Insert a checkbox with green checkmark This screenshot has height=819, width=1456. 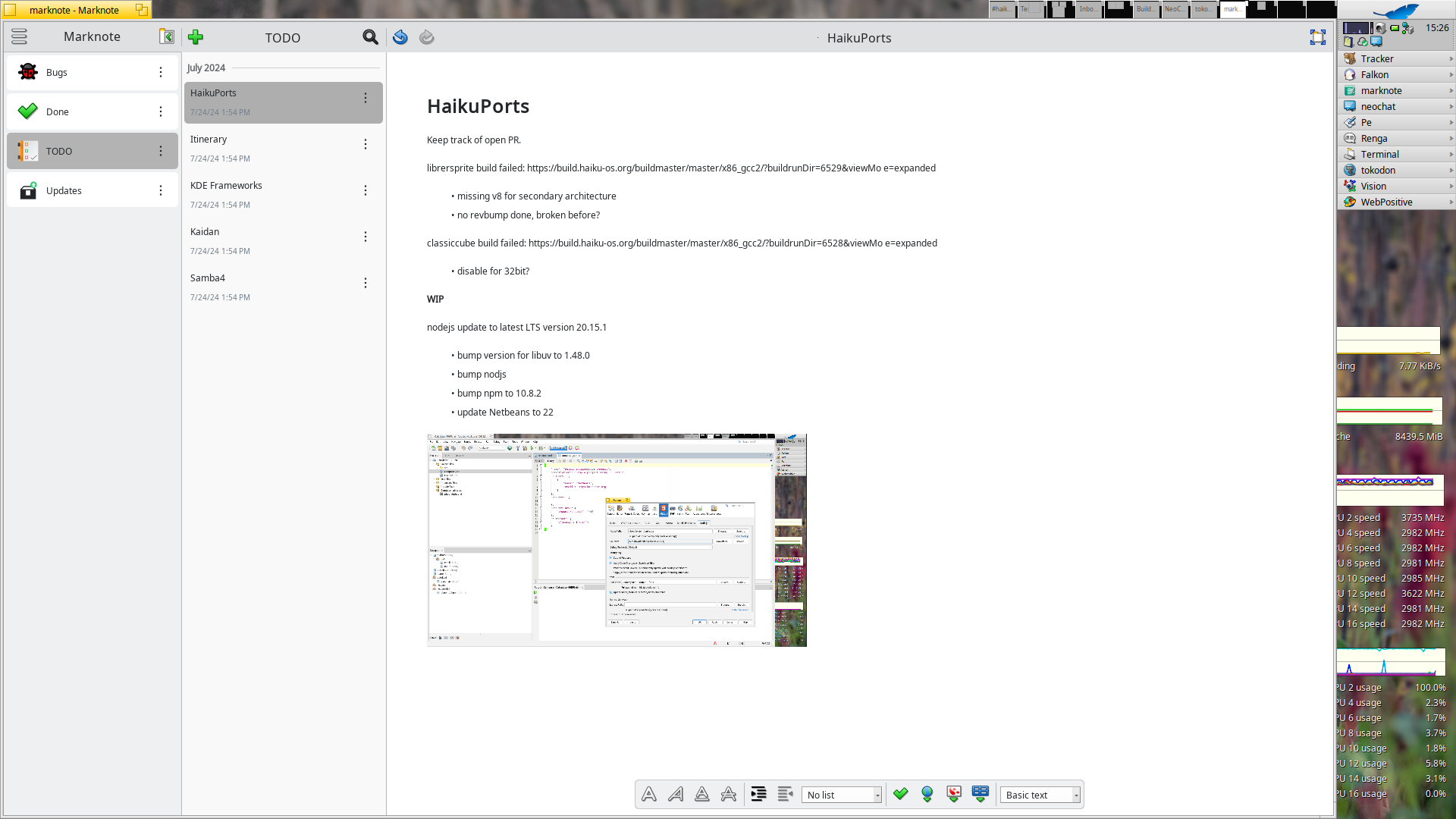901,794
